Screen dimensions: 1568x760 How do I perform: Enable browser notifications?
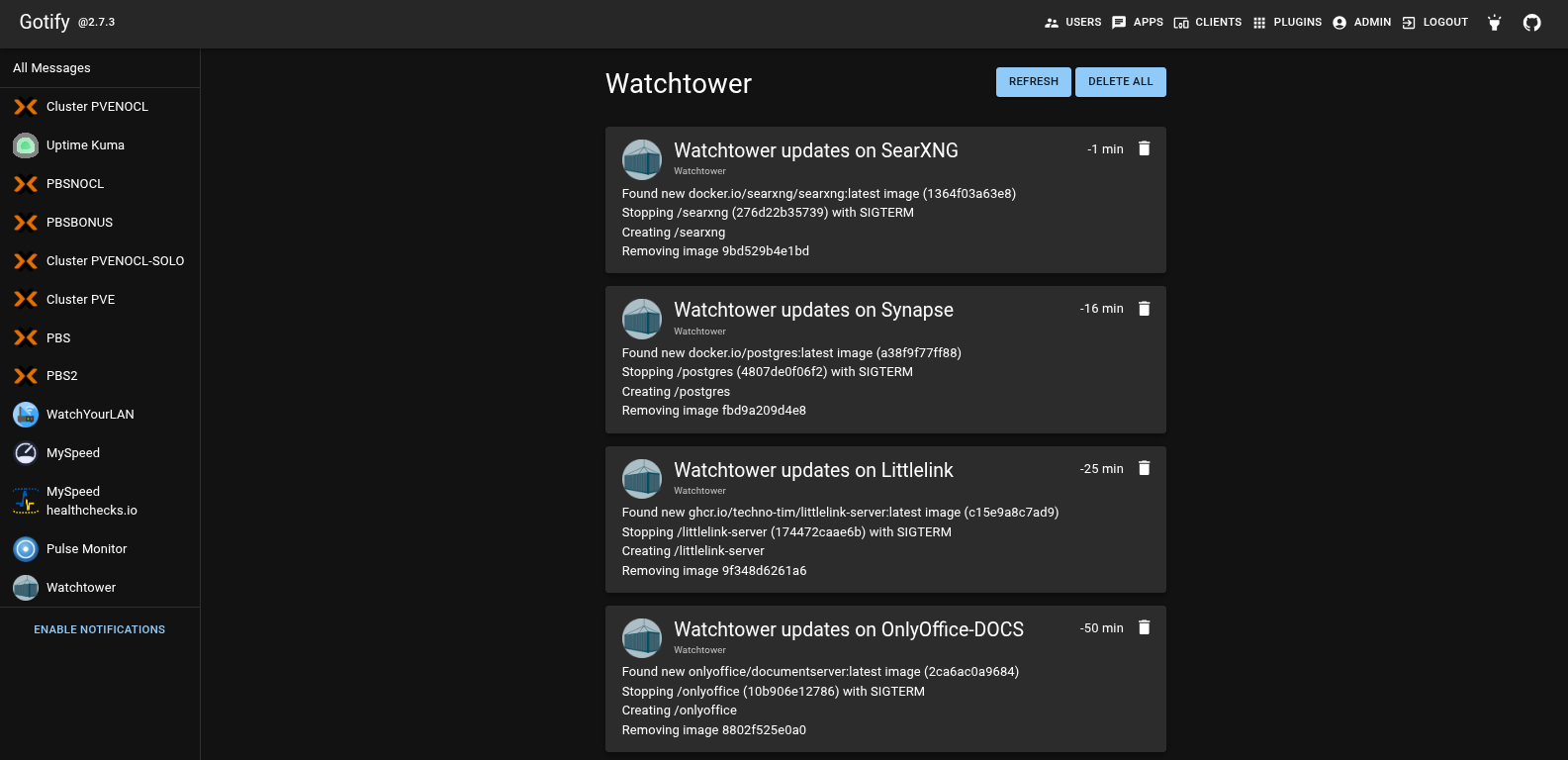(x=100, y=629)
